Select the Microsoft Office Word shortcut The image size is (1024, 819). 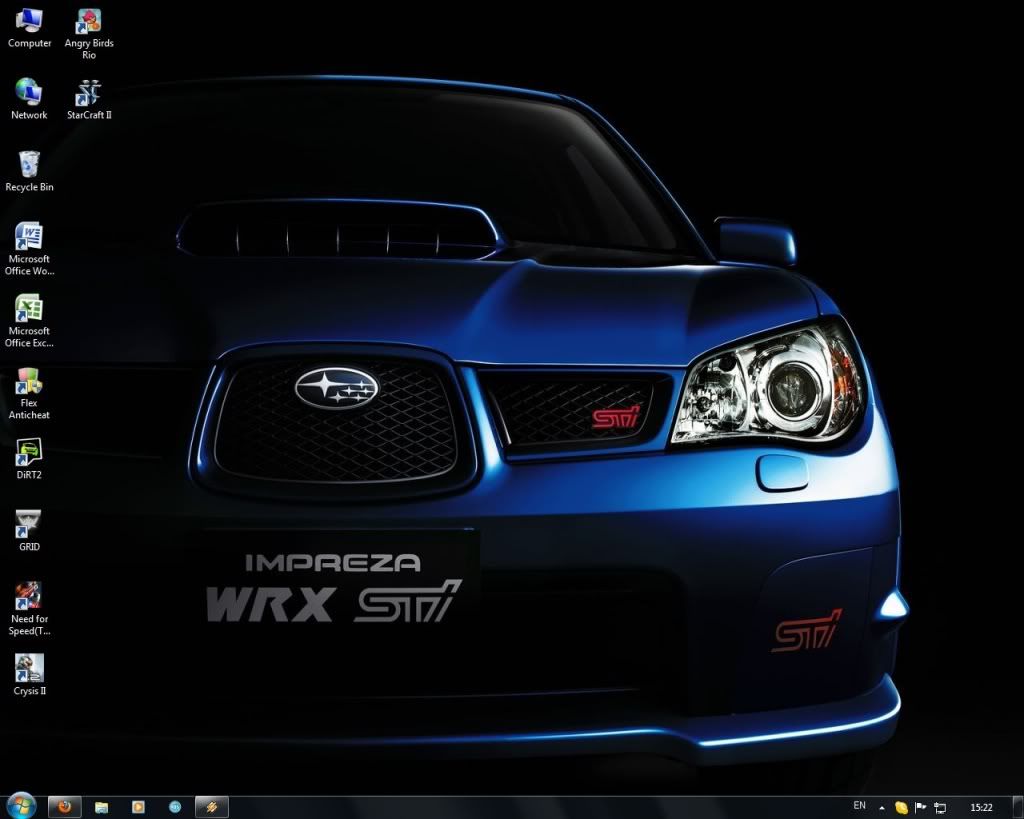click(x=29, y=249)
